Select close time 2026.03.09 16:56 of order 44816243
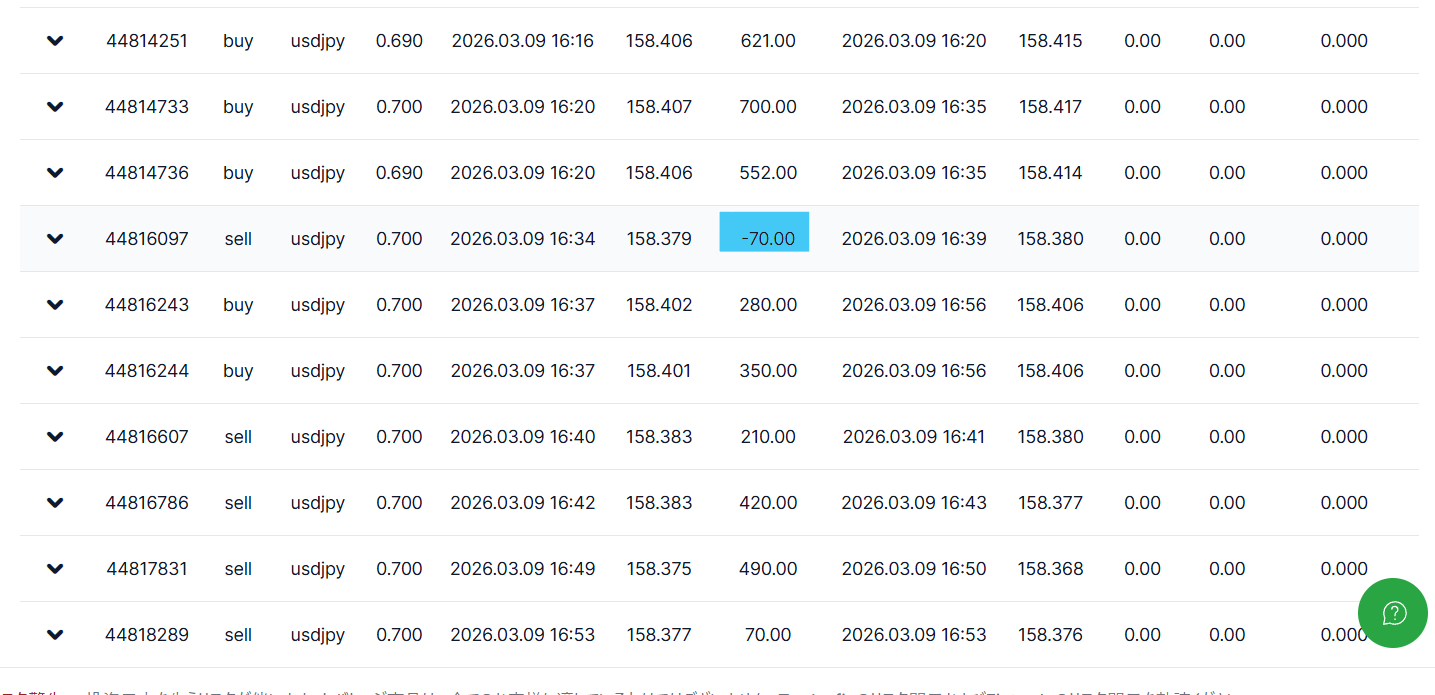1435x695 pixels. click(x=914, y=305)
